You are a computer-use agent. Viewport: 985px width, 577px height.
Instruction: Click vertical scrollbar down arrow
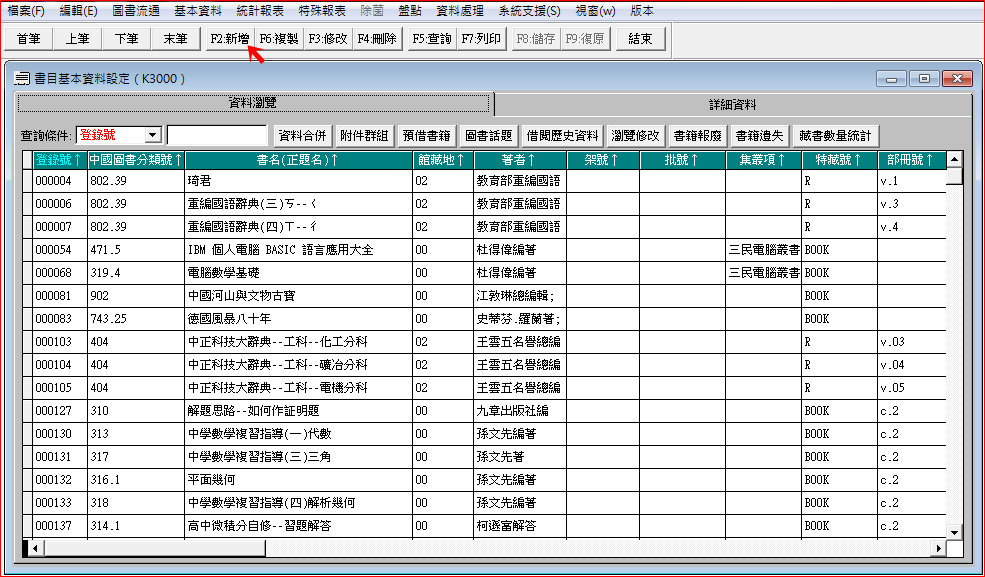point(954,532)
